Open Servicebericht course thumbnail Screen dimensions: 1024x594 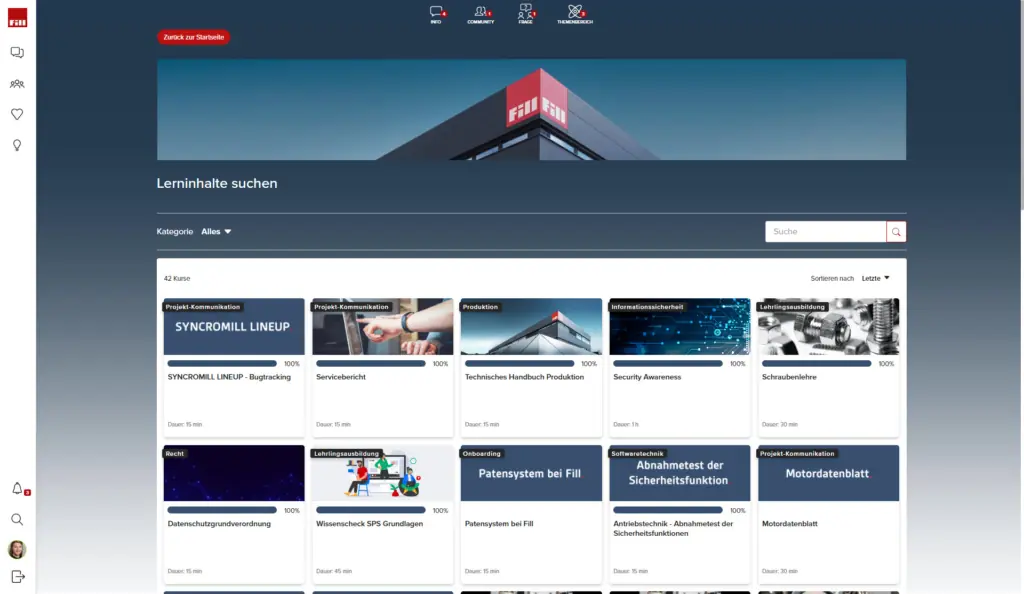pos(383,326)
